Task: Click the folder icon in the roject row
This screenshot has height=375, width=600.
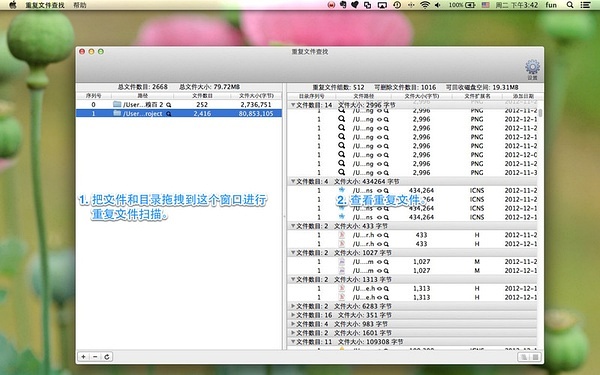Action: pos(117,113)
